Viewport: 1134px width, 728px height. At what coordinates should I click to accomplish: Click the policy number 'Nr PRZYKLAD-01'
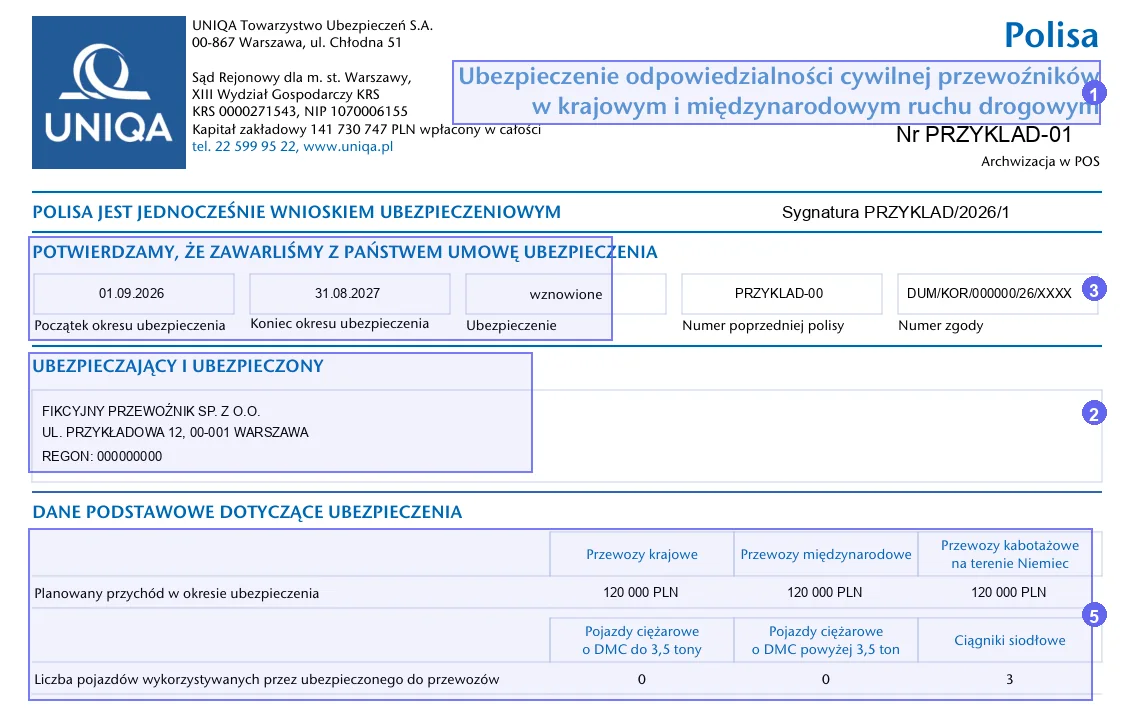984,134
